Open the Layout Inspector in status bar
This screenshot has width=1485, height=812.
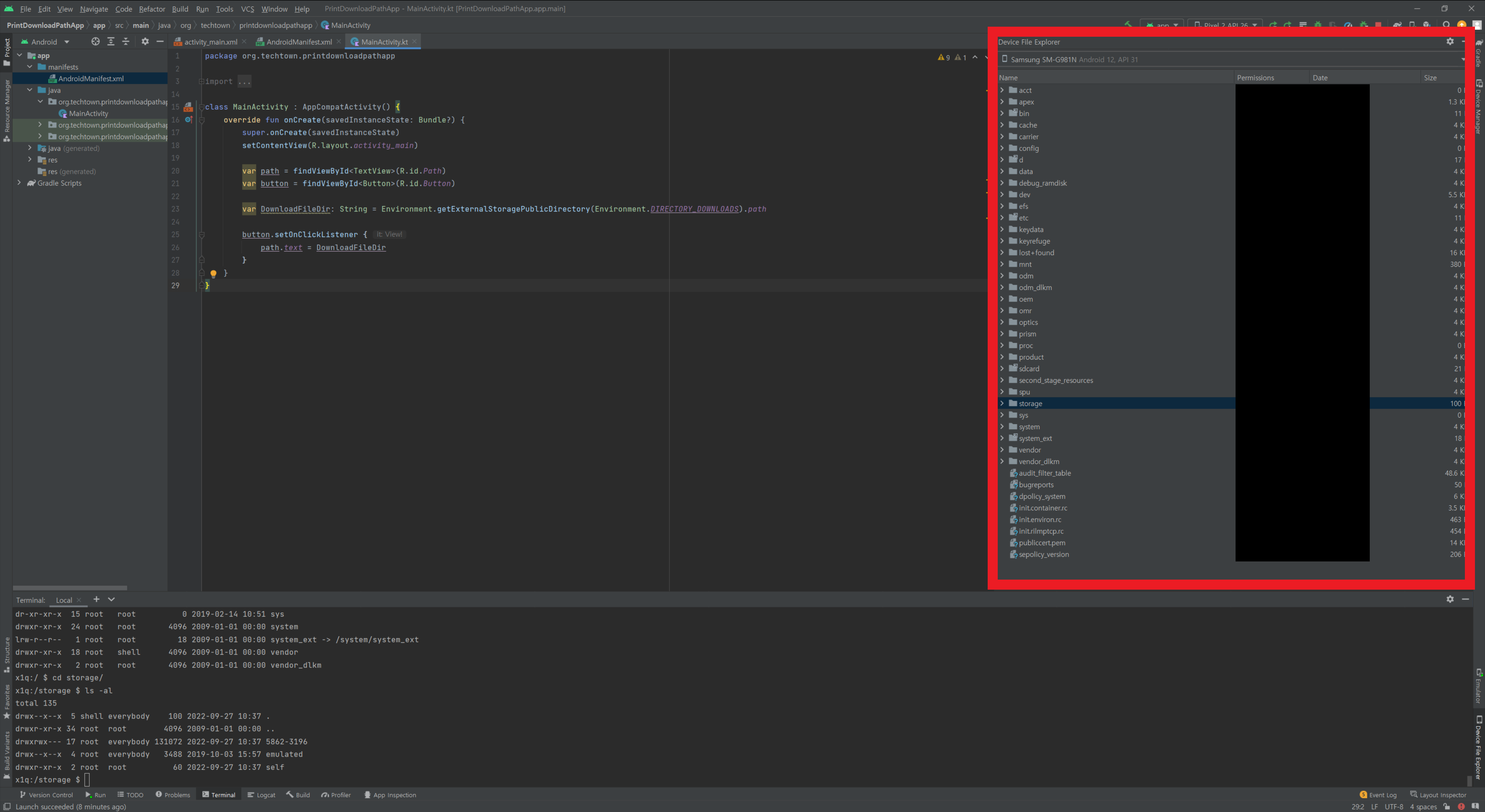click(1438, 795)
